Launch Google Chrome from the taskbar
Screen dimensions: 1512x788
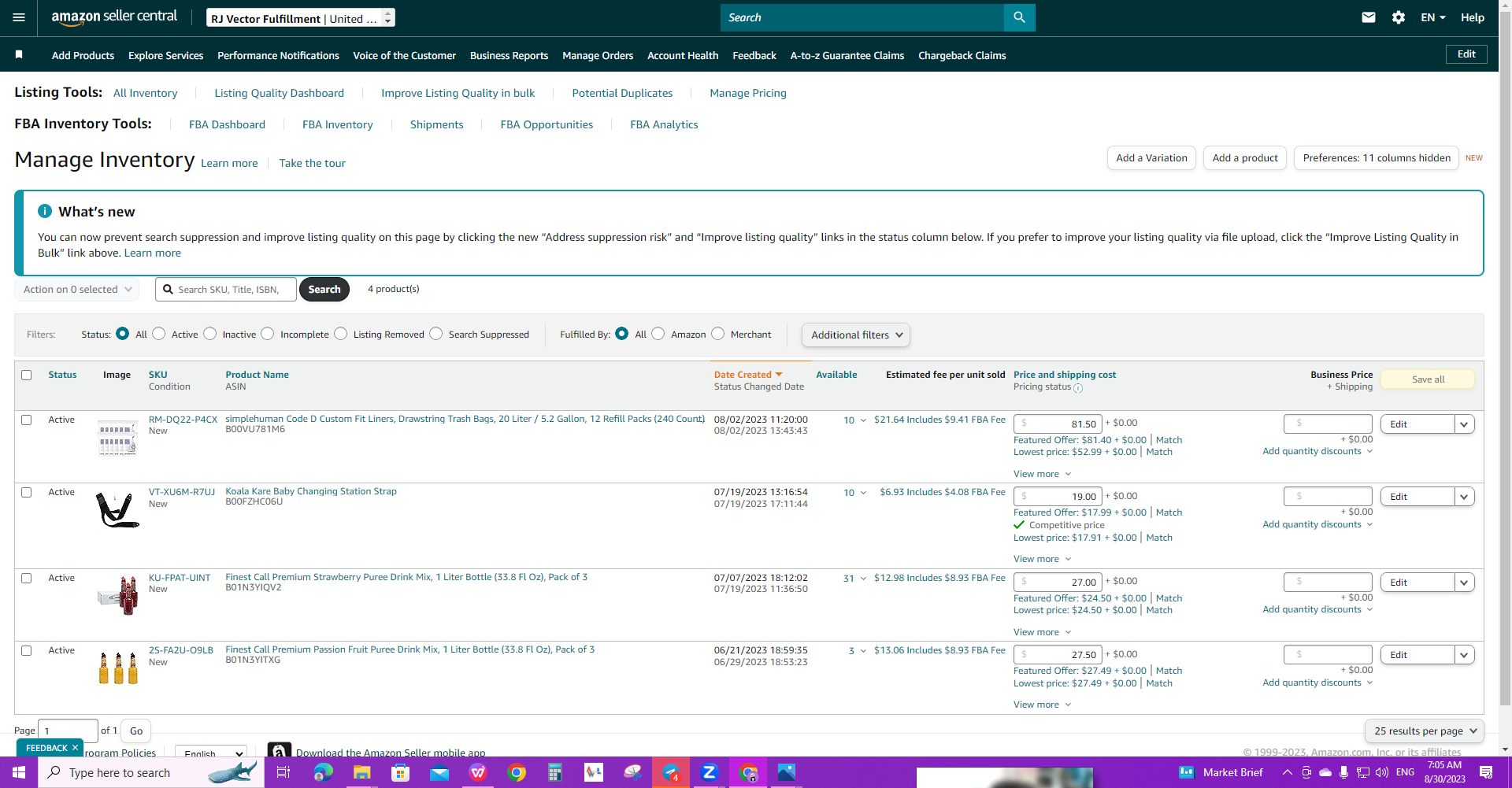click(x=517, y=772)
